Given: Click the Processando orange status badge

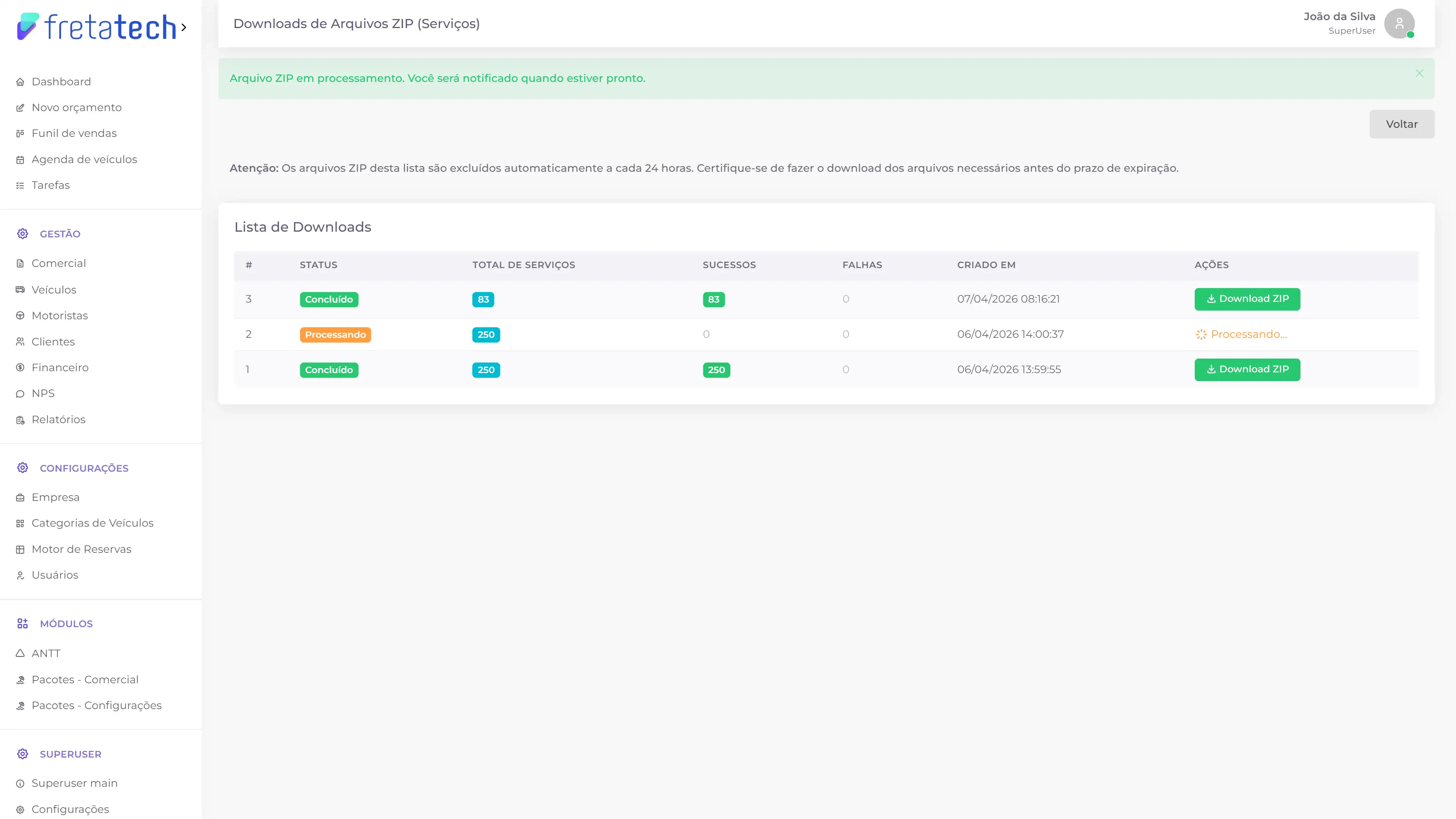Looking at the screenshot, I should tap(335, 334).
